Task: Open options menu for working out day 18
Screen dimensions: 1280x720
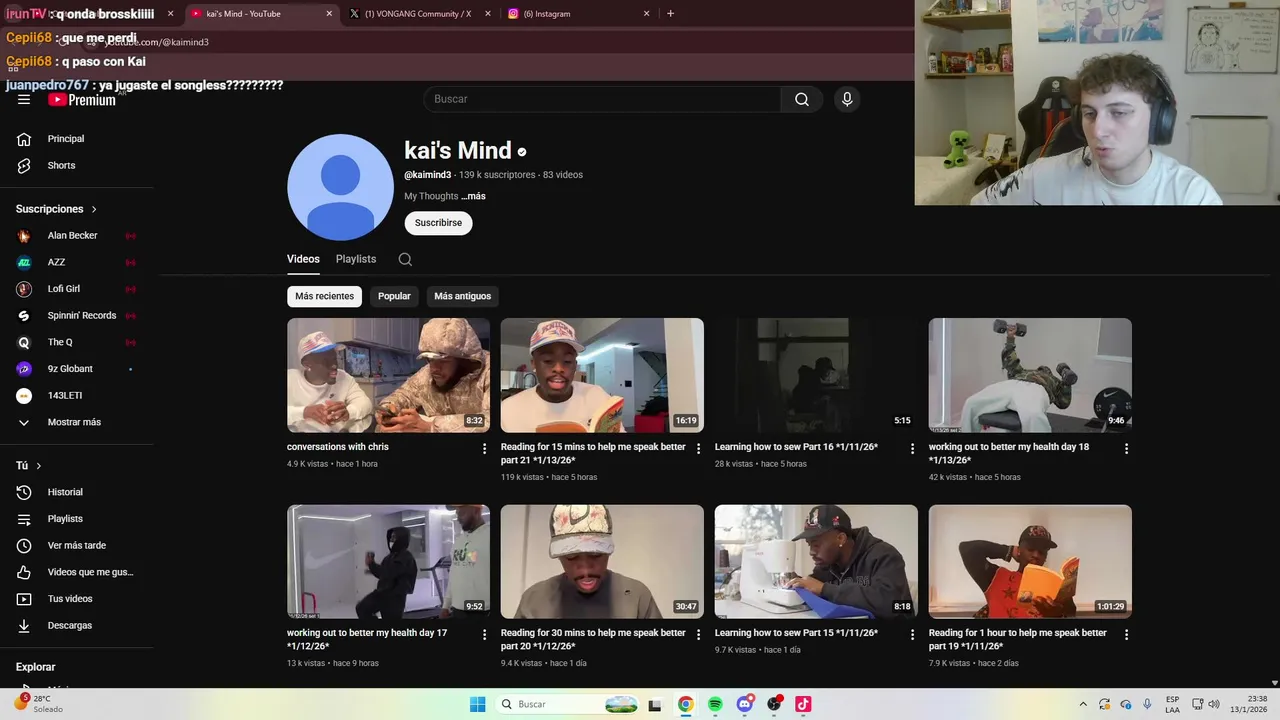Action: (1126, 449)
